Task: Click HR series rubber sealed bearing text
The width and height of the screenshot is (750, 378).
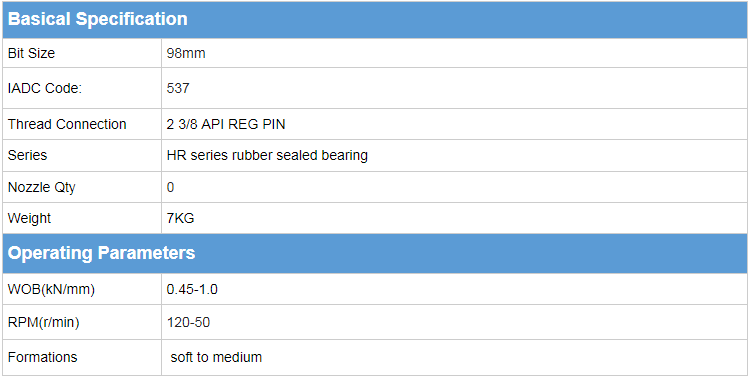Action: point(267,156)
